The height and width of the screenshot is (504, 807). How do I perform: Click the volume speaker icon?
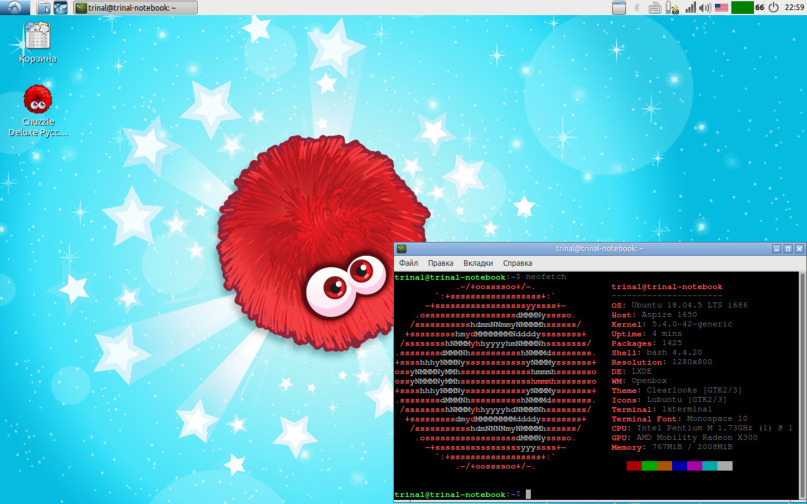(x=704, y=7)
